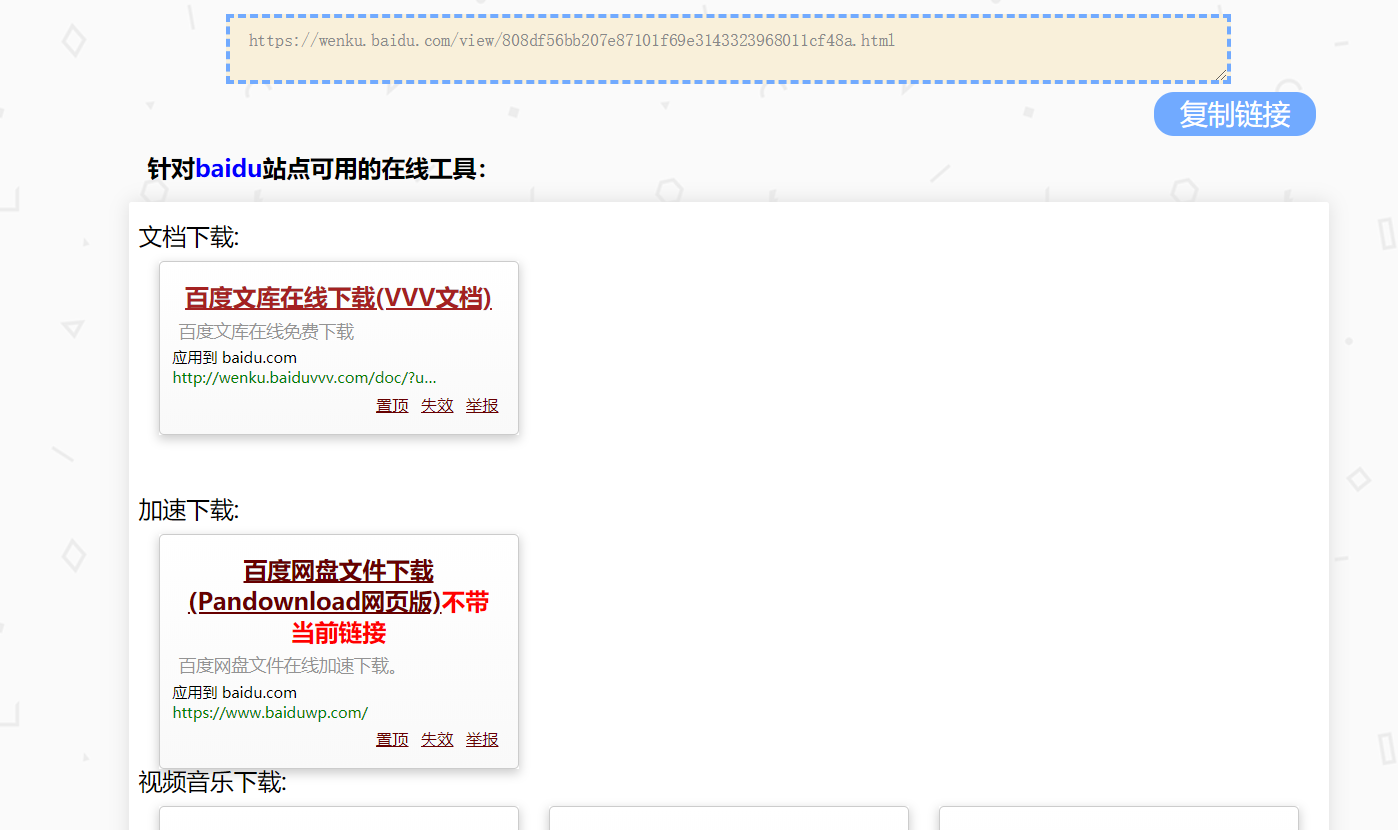Click the first card under 视频音乐下载
The height and width of the screenshot is (830, 1398).
point(338,822)
